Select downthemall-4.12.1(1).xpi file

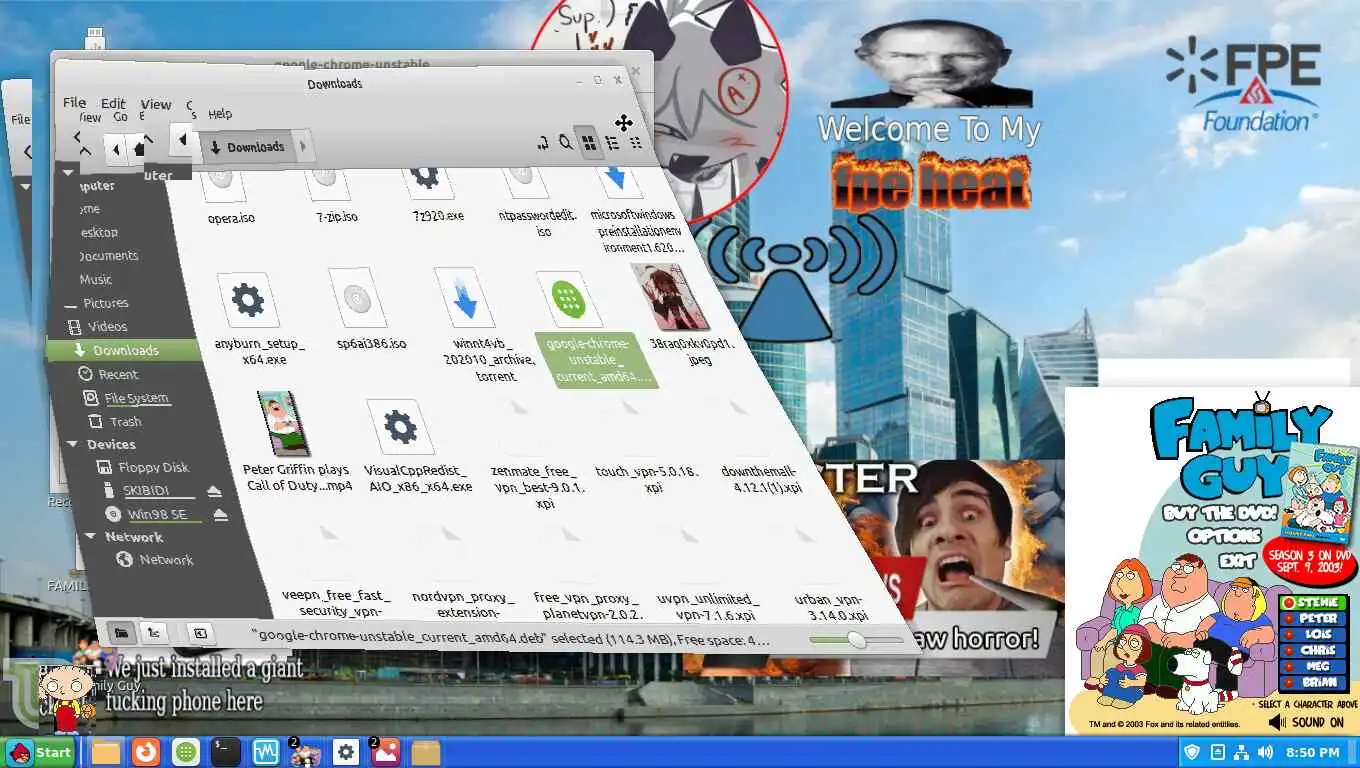point(761,479)
